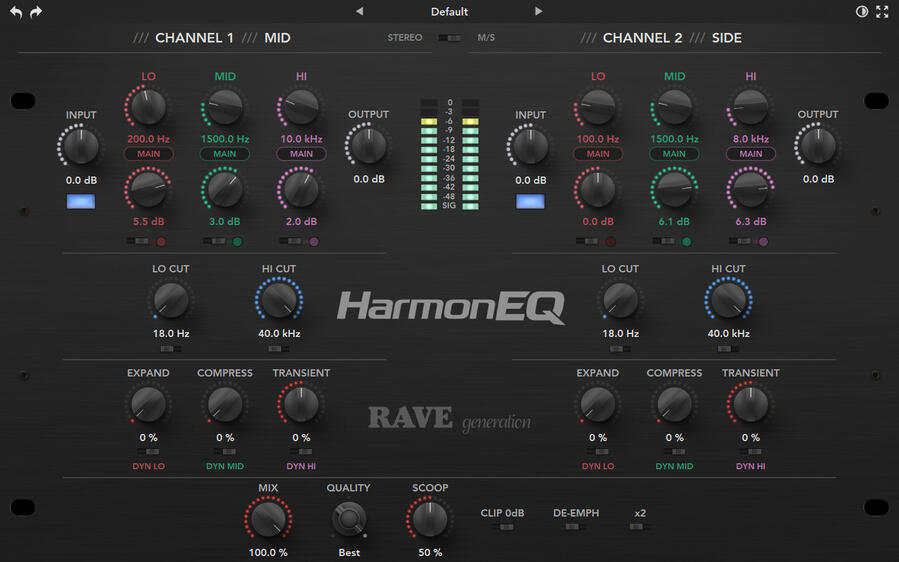Toggle the STEREO to M/S switch
The height and width of the screenshot is (562, 899).
pos(450,38)
